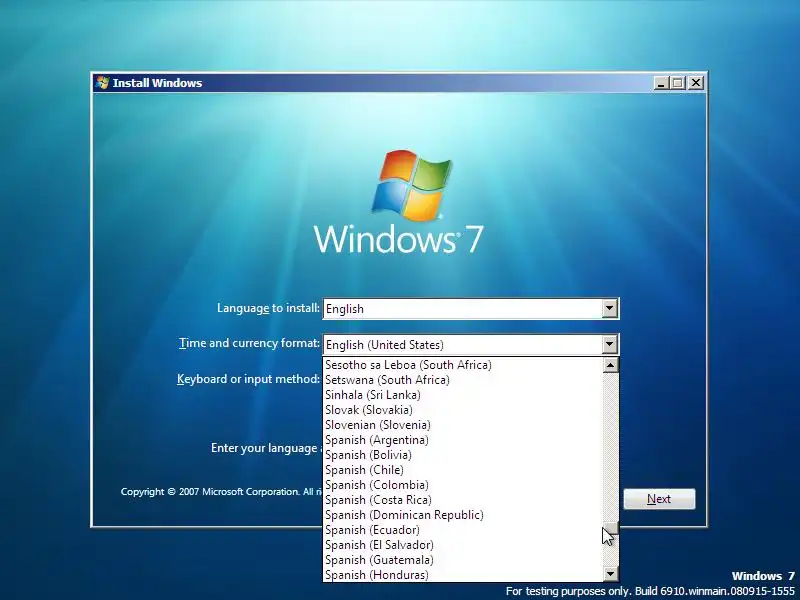Select Slovak (Slovakia) option
Screen dimensions: 800x600
pyautogui.click(x=463, y=410)
